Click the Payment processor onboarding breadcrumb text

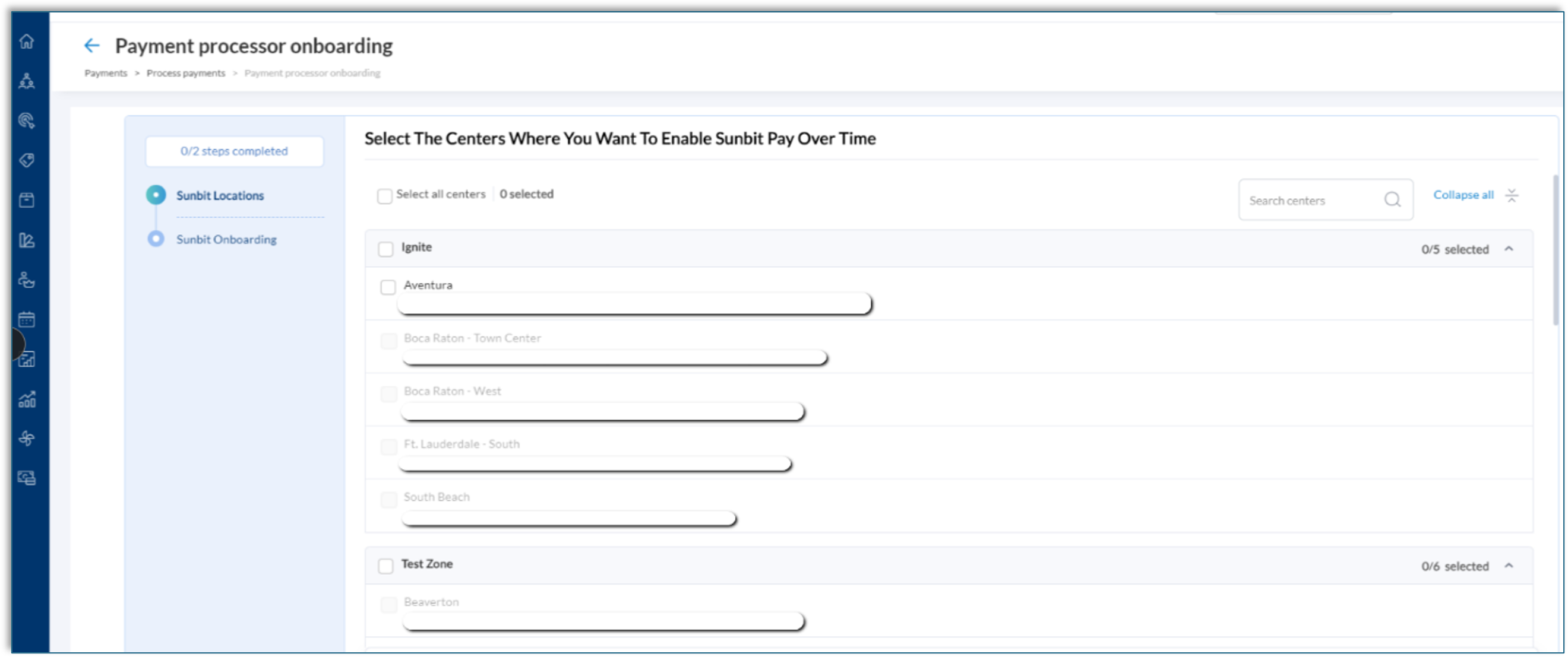tap(312, 73)
